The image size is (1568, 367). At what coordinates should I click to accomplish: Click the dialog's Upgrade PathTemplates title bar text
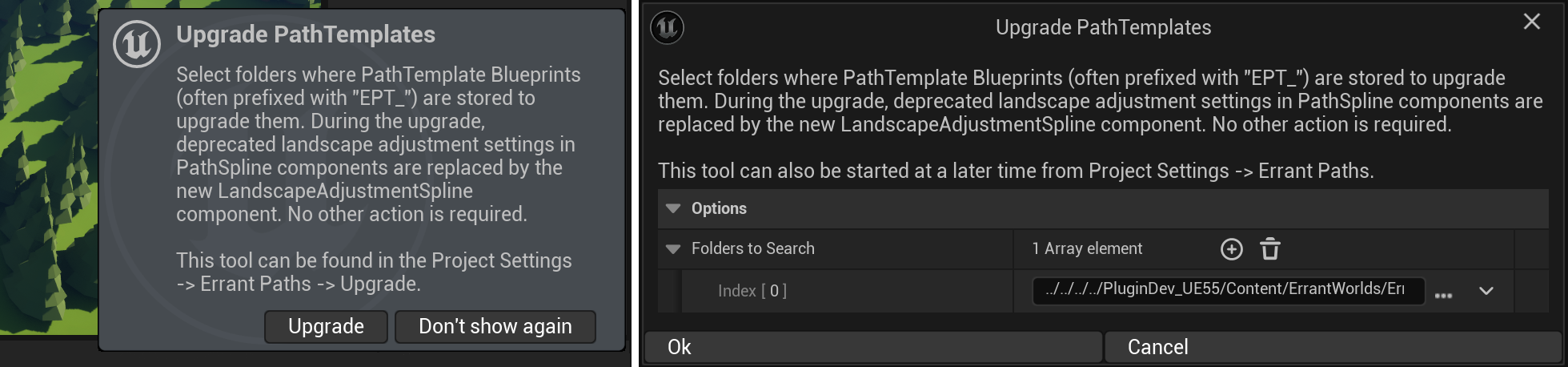point(1103,27)
